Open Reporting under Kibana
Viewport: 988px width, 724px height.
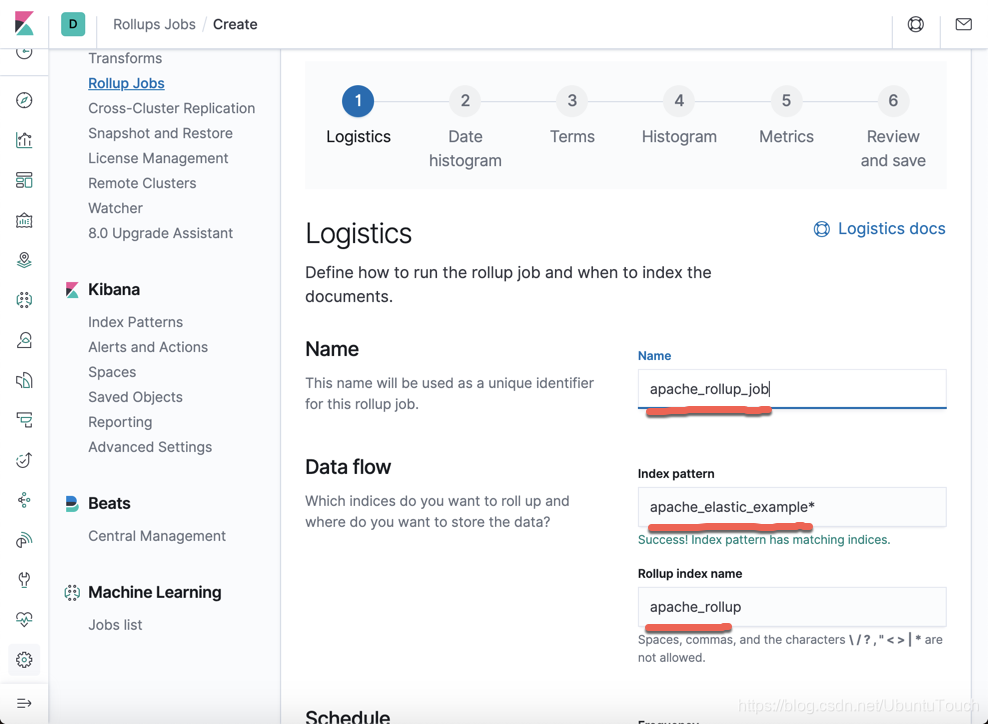click(120, 422)
